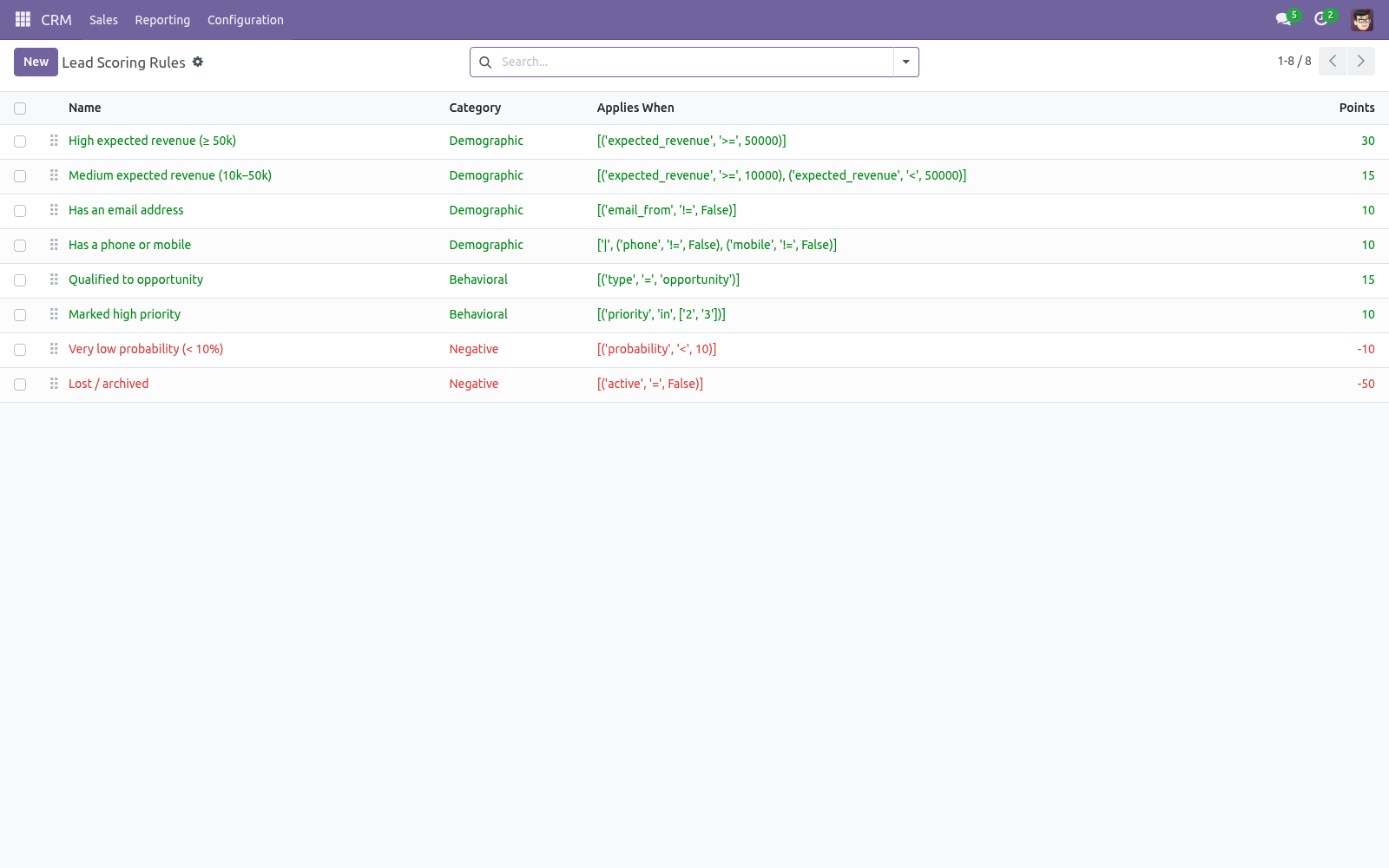The image size is (1389, 868).
Task: Open the conversations messages icon
Action: (1283, 19)
